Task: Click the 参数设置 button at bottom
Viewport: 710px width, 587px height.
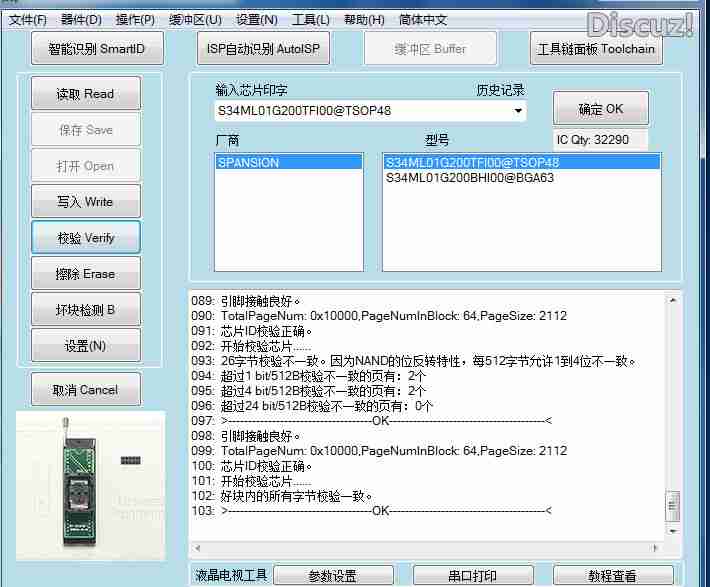Action: coord(332,576)
